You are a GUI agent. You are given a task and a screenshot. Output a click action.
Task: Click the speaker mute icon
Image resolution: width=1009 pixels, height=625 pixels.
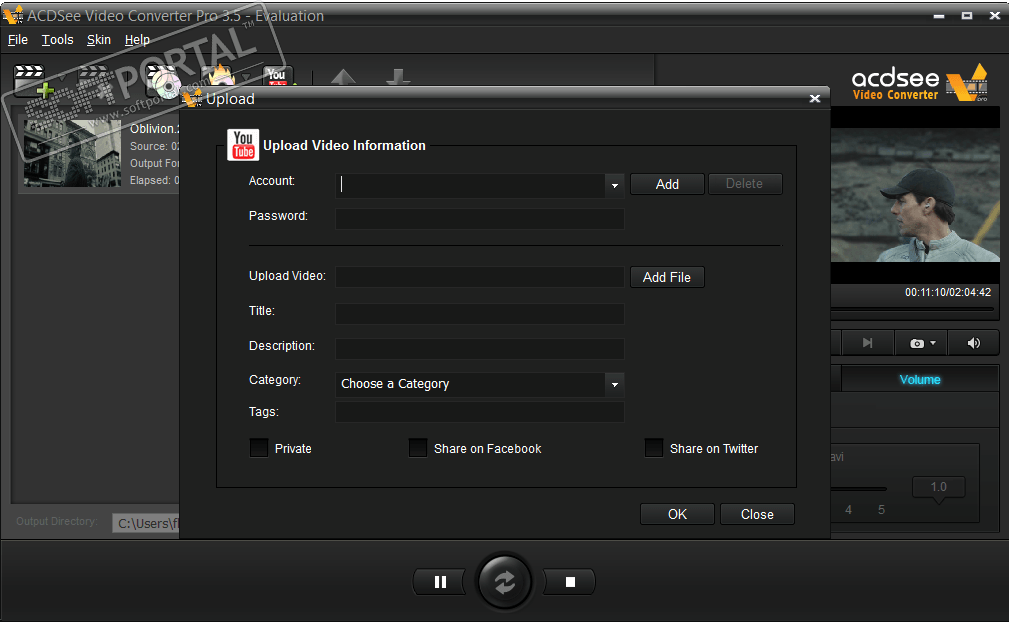[x=974, y=343]
